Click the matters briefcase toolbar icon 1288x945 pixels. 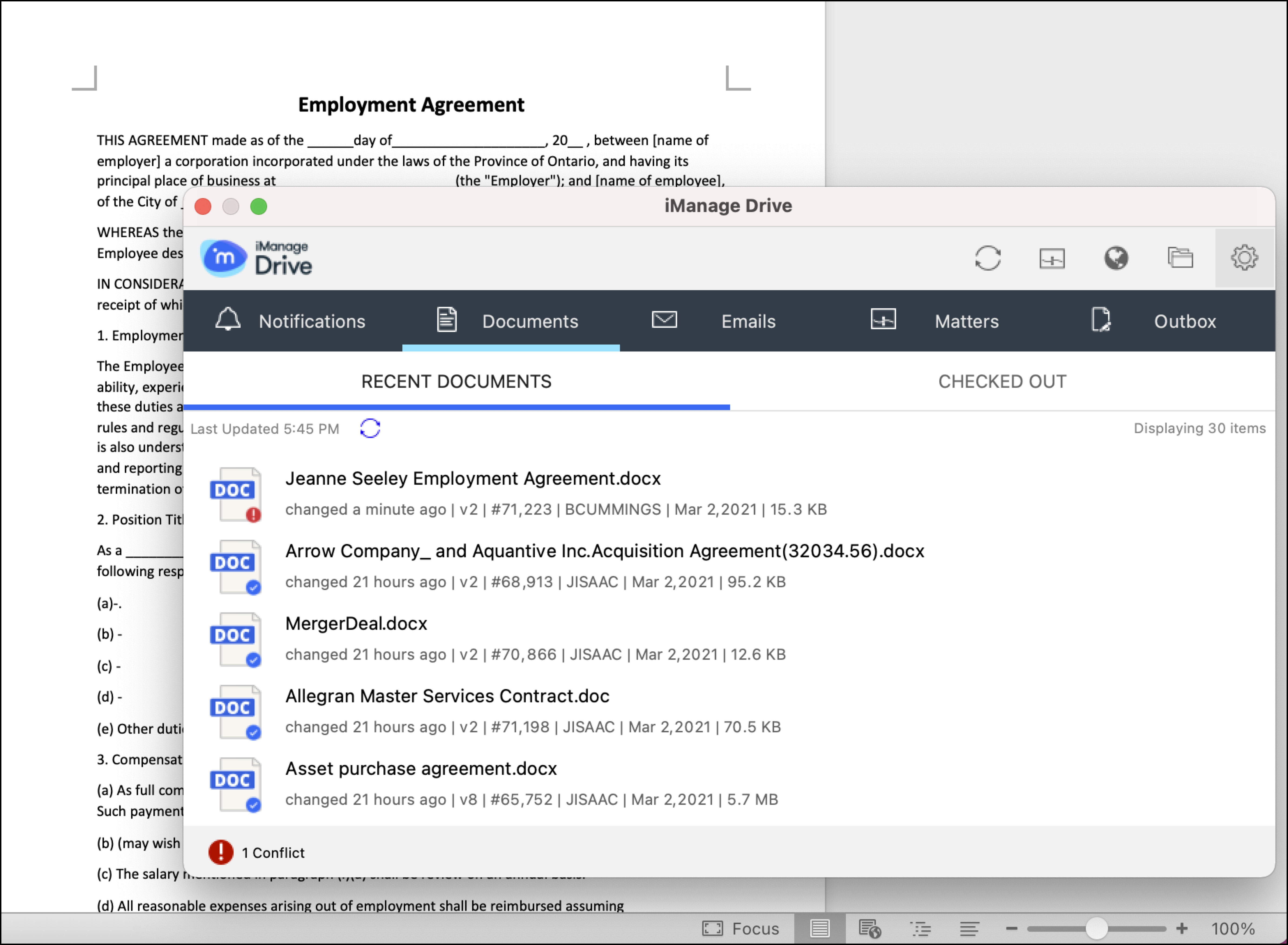click(x=1052, y=259)
